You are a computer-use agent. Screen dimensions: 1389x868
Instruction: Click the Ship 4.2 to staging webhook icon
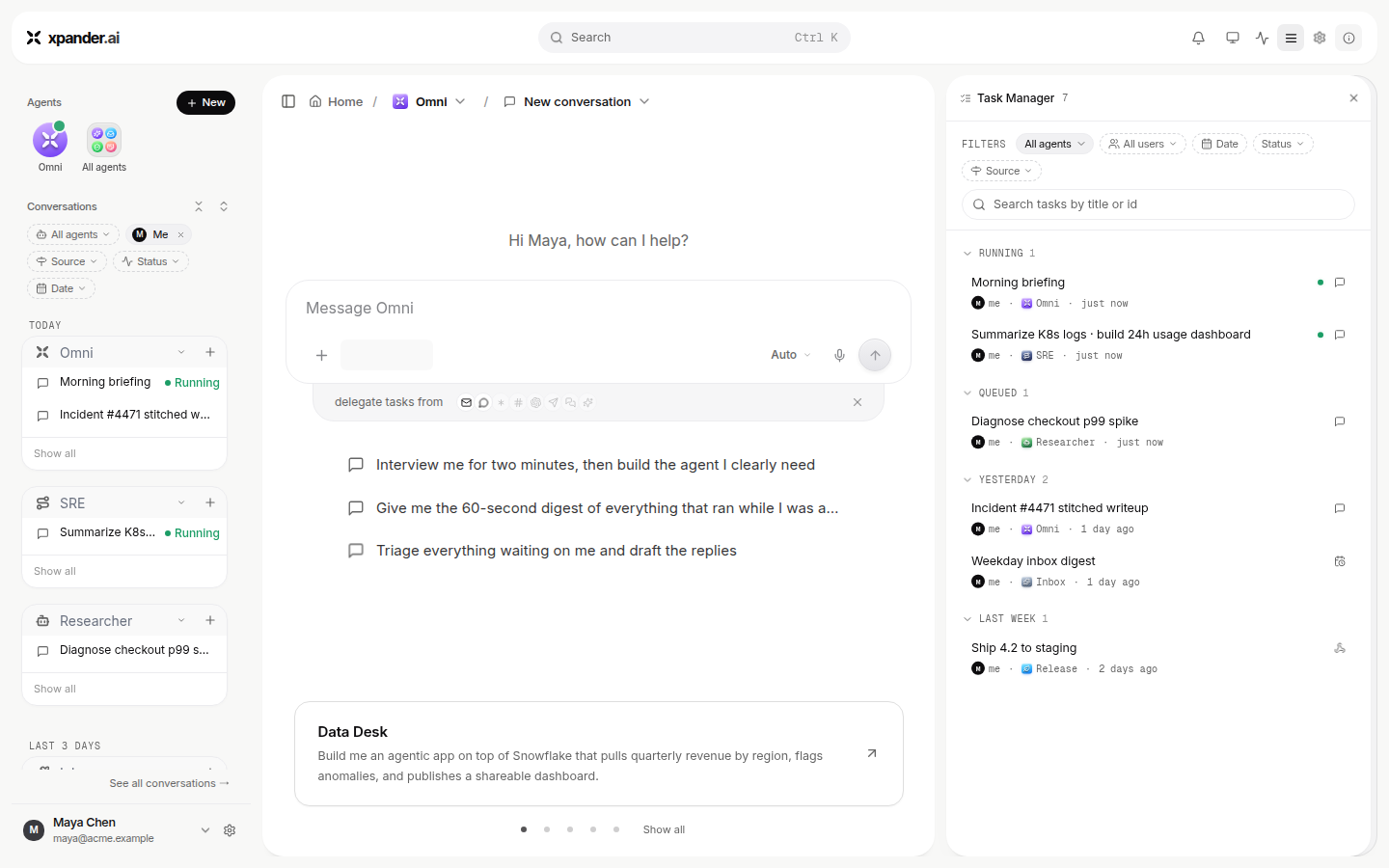click(x=1340, y=648)
